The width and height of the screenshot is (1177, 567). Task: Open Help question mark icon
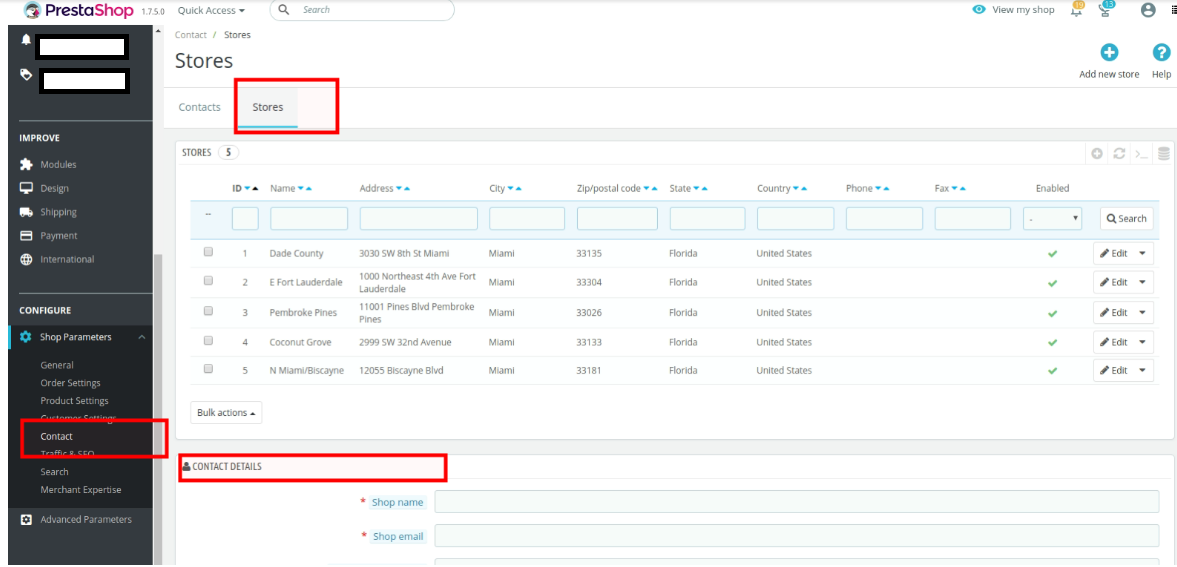(x=1161, y=53)
